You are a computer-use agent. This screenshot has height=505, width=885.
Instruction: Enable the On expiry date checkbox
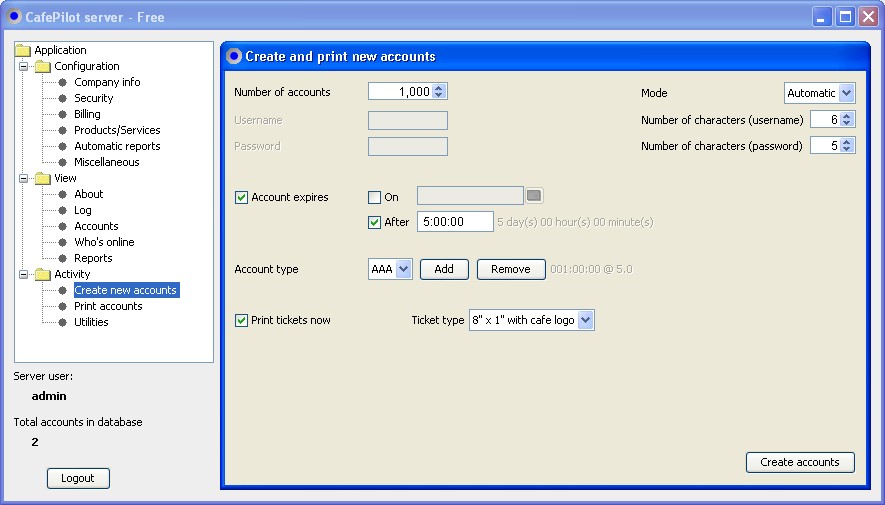(x=374, y=197)
